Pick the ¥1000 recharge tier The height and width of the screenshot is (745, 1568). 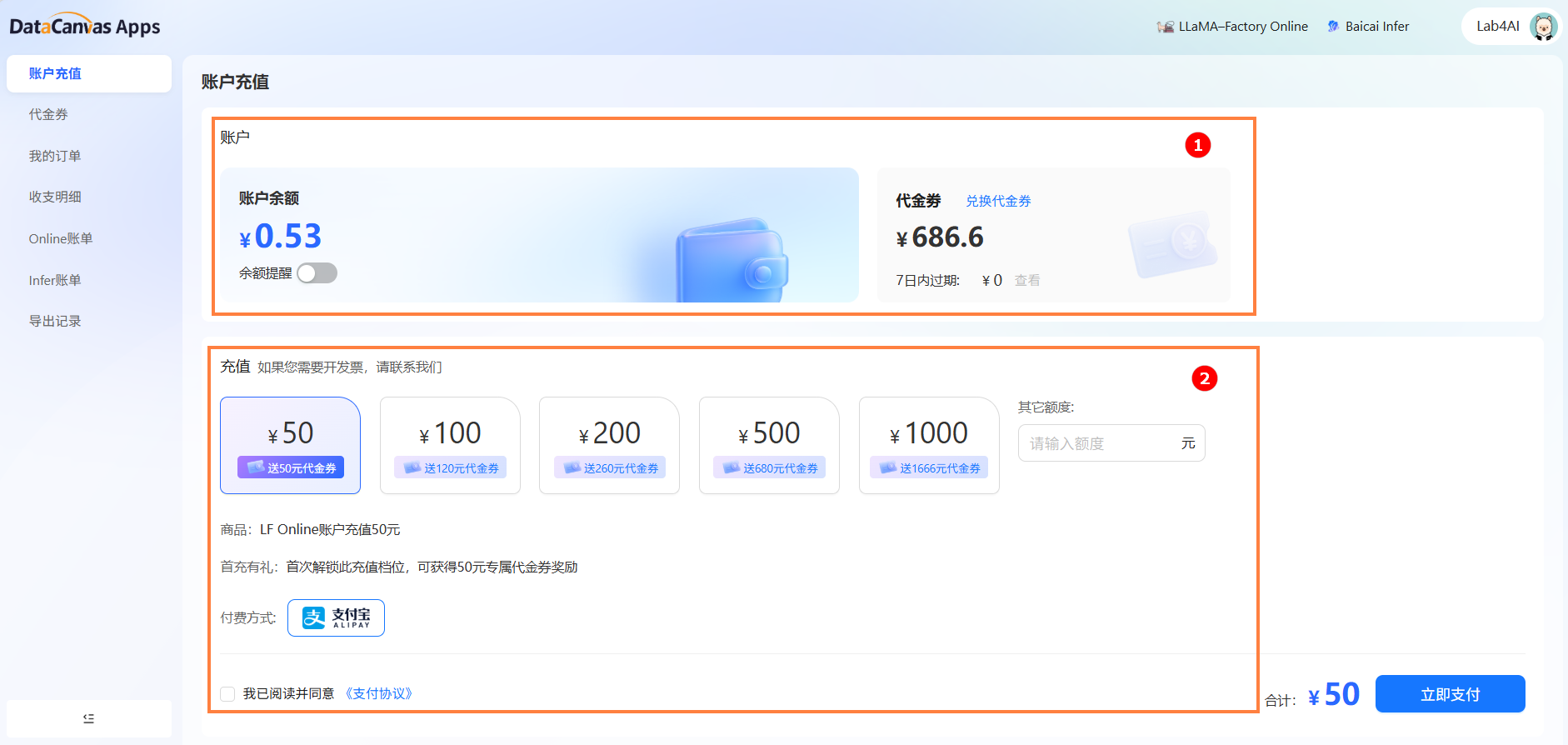pyautogui.click(x=929, y=445)
